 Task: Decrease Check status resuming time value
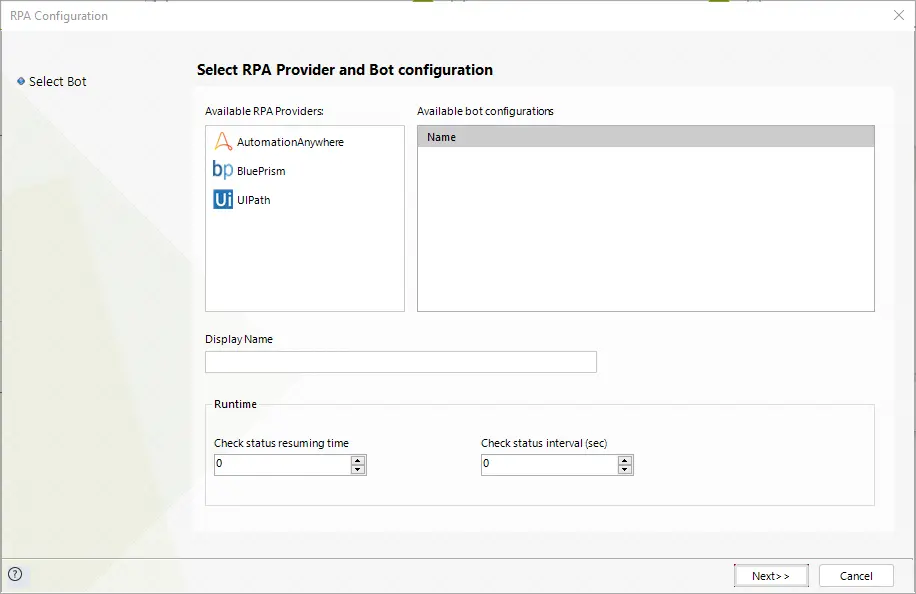(358, 470)
